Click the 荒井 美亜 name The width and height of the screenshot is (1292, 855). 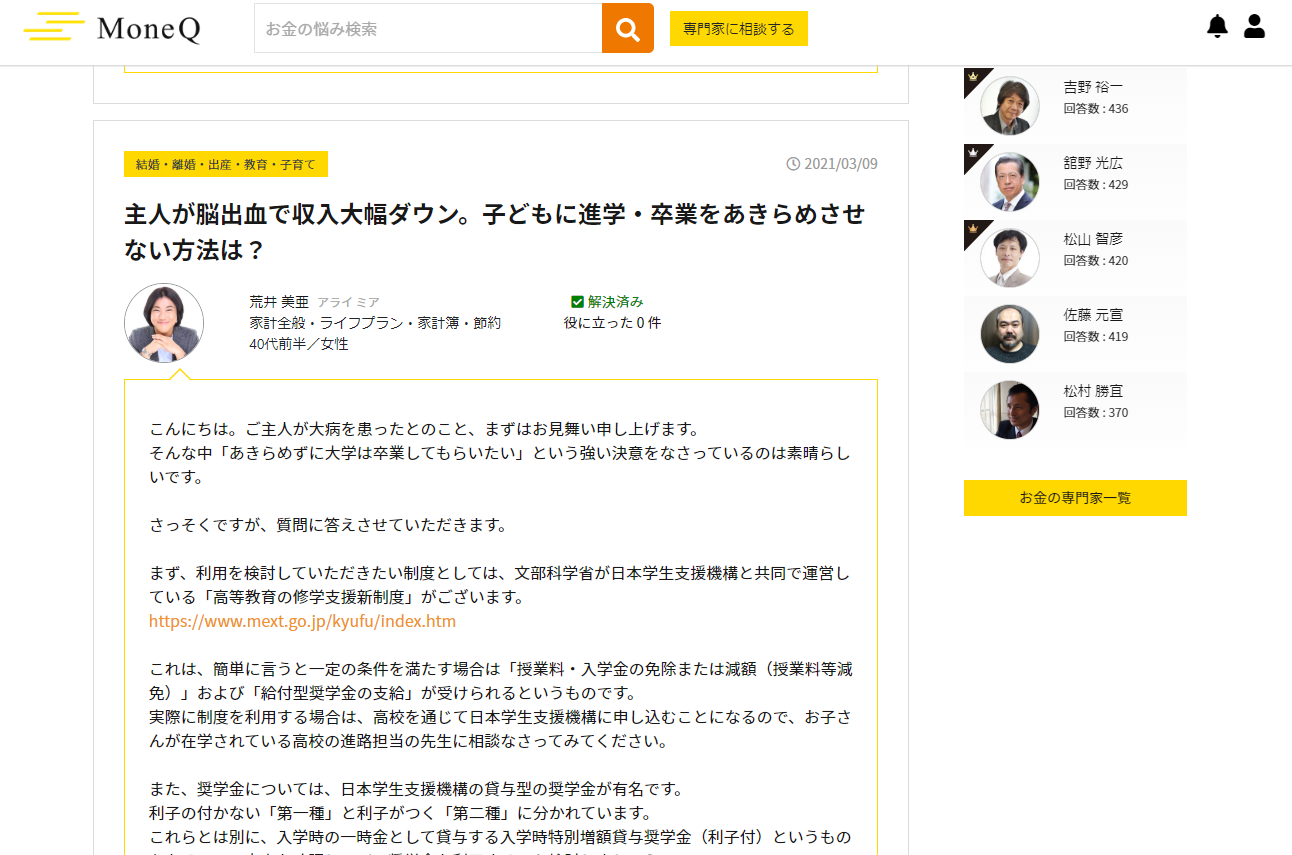(x=279, y=301)
